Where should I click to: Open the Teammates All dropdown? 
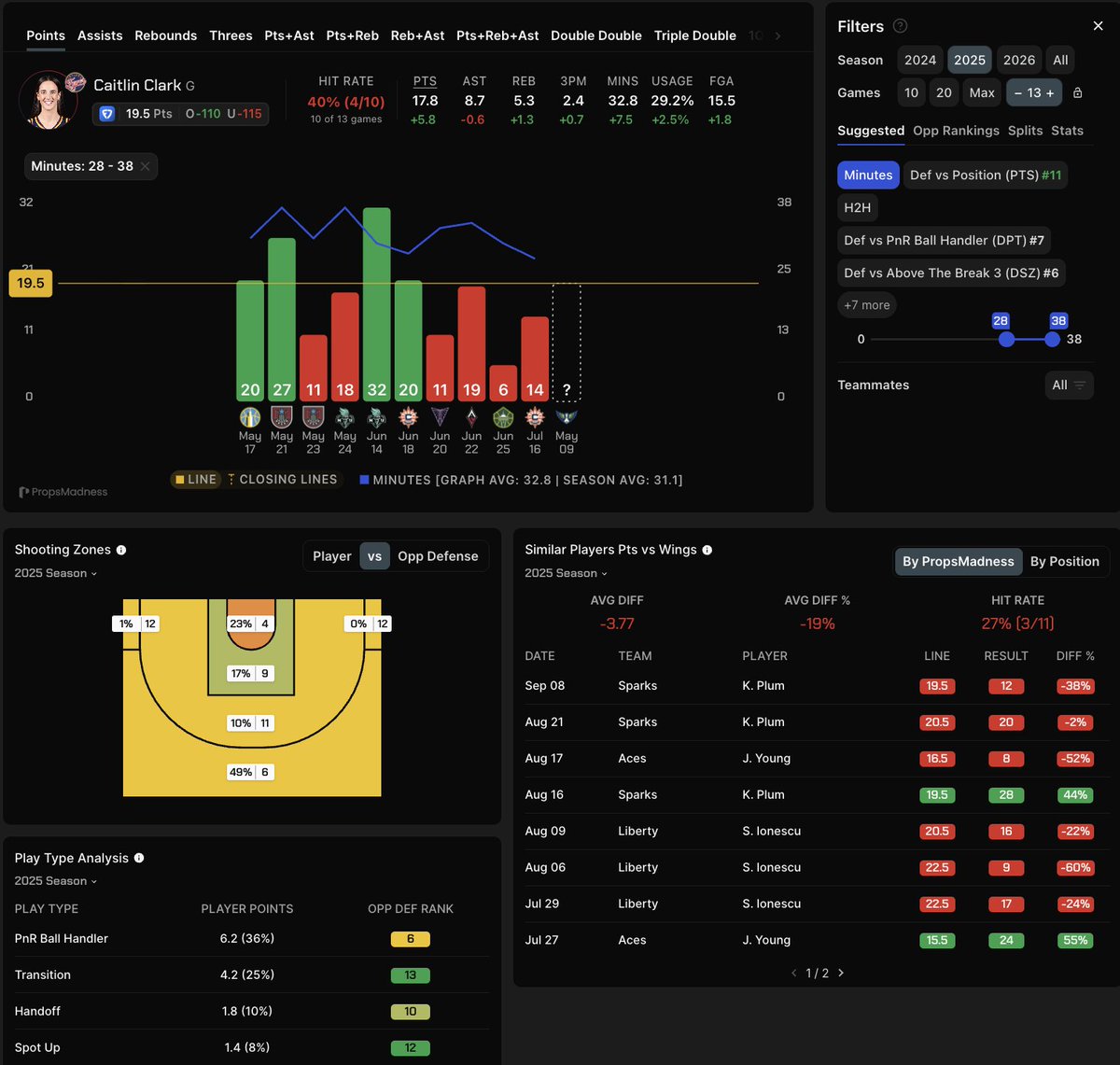click(x=1069, y=385)
